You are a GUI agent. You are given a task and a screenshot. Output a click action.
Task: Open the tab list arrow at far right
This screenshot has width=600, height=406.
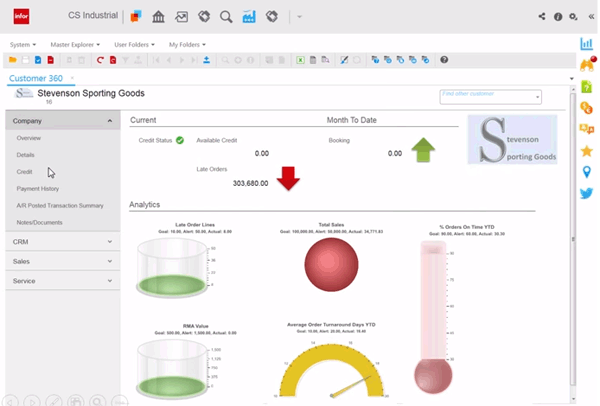point(572,79)
